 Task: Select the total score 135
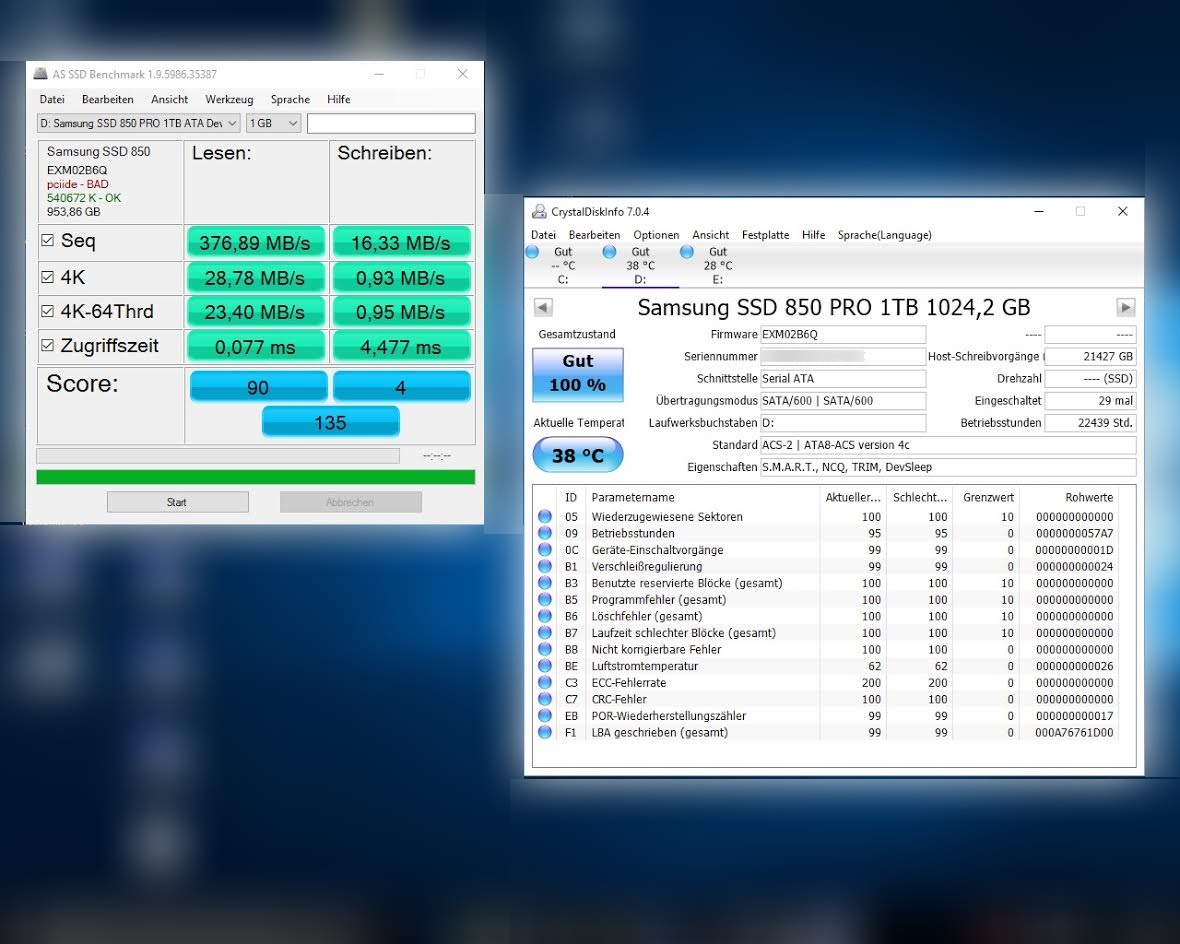click(x=330, y=422)
